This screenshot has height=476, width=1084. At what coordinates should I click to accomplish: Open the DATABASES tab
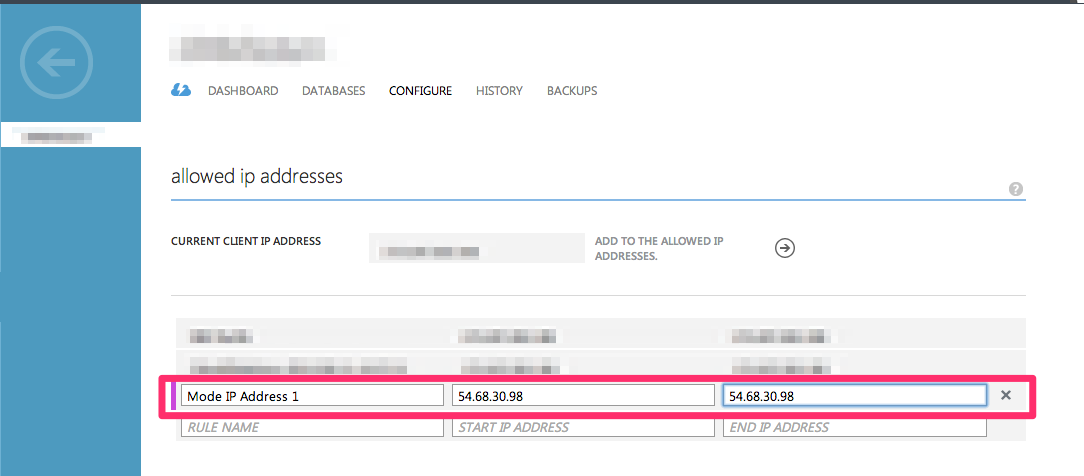tap(333, 91)
